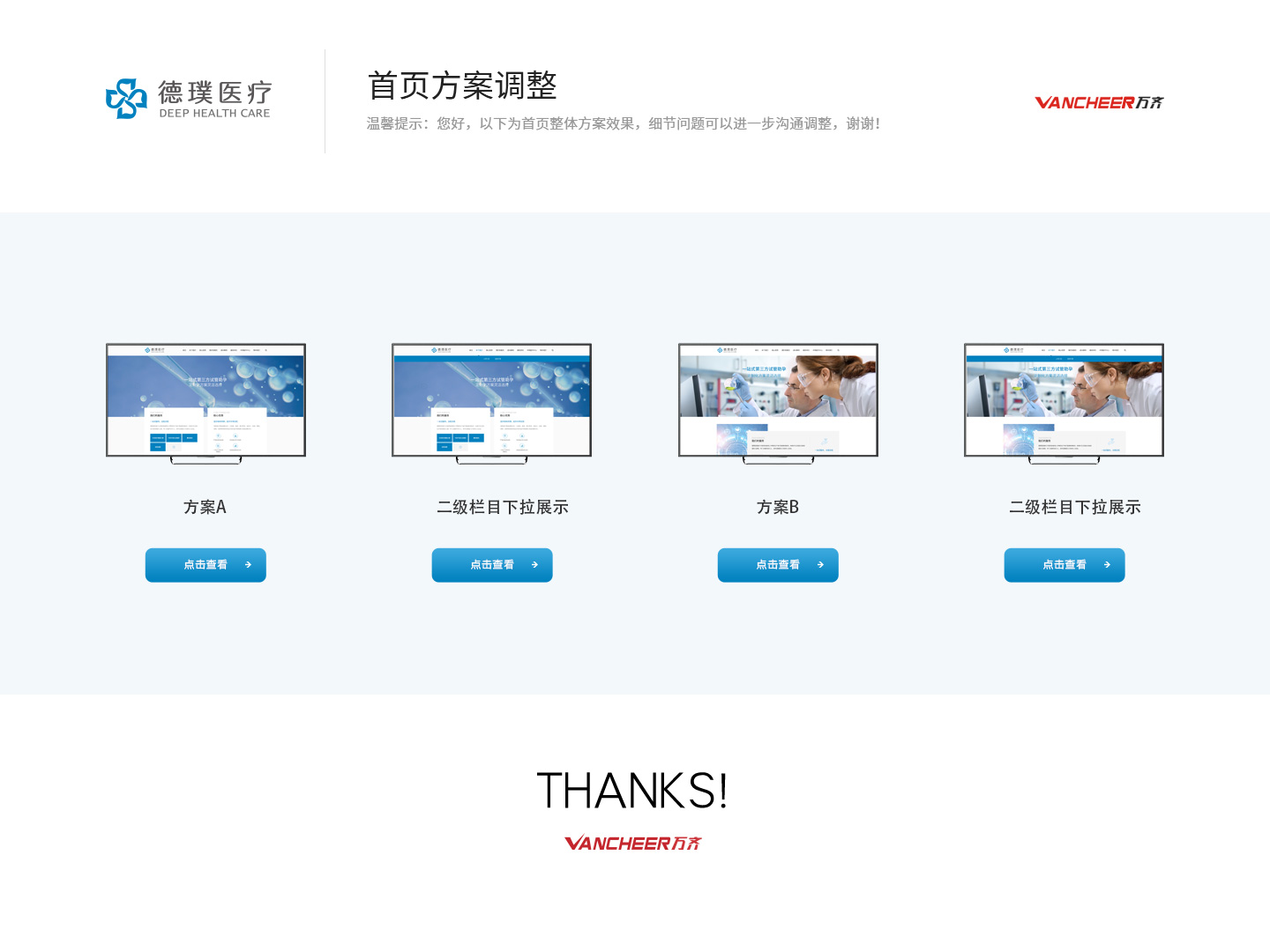The image size is (1270, 952).
Task: Open the last 二级栏目下拉展示 monitor thumbnail
Action: point(1064,404)
